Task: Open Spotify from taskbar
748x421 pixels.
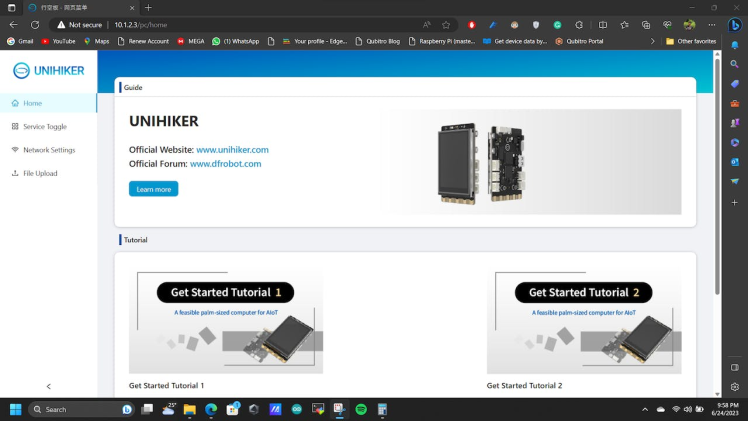Action: point(361,410)
